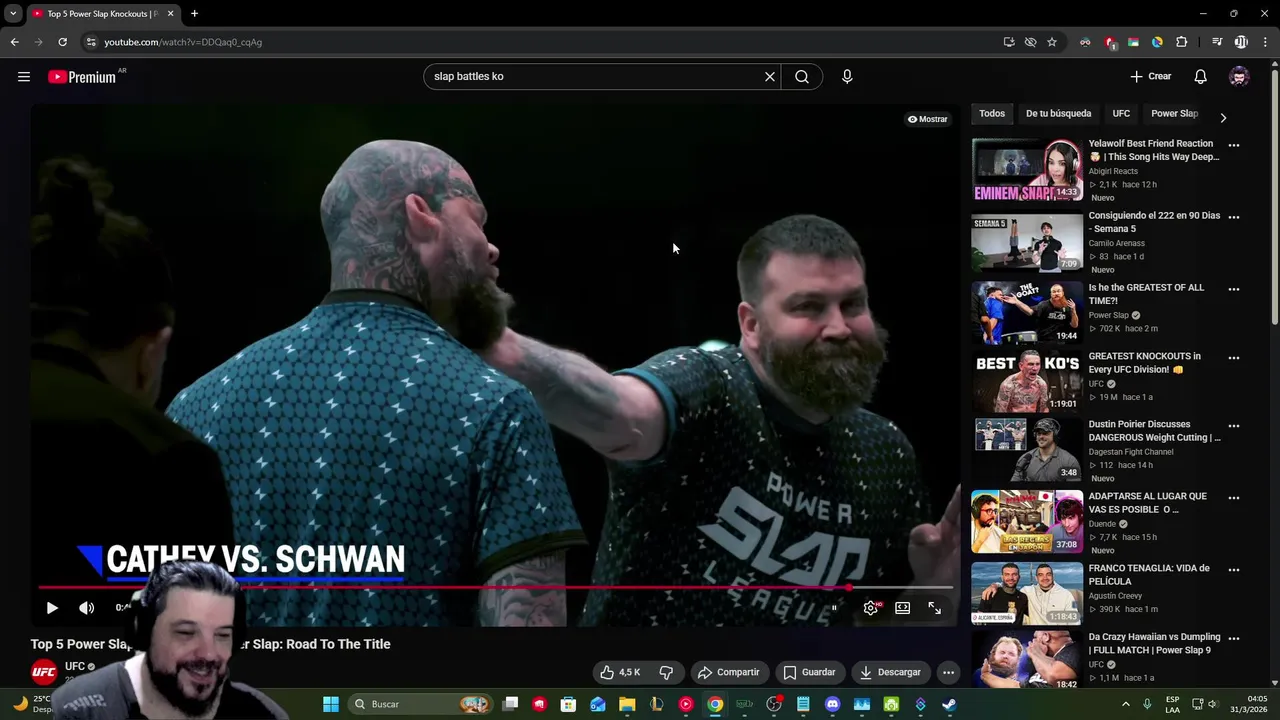Open FRANCO TENAGLIA: VIDA de PELÍCULA video

(1027, 594)
